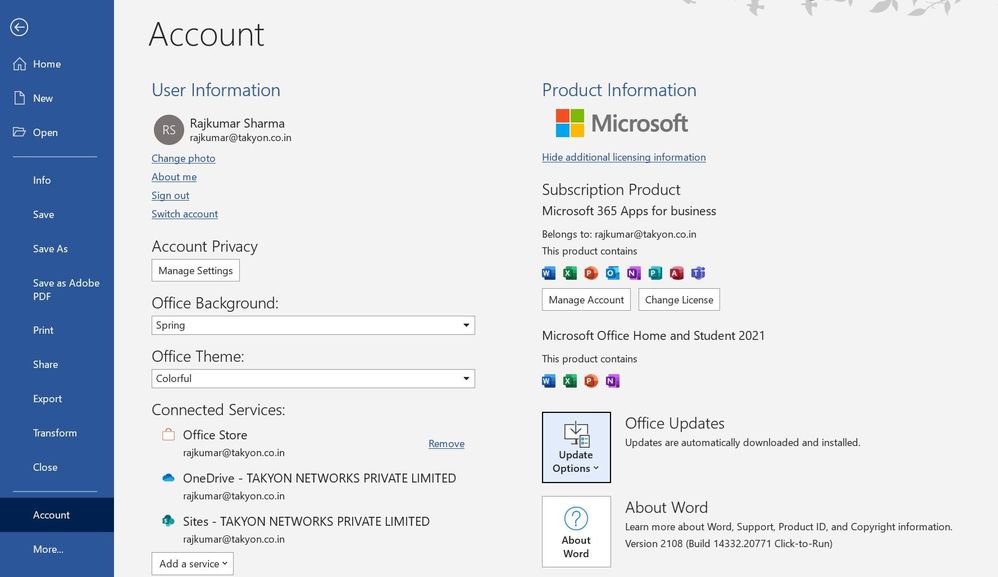Click the back arrow icon

(x=19, y=28)
